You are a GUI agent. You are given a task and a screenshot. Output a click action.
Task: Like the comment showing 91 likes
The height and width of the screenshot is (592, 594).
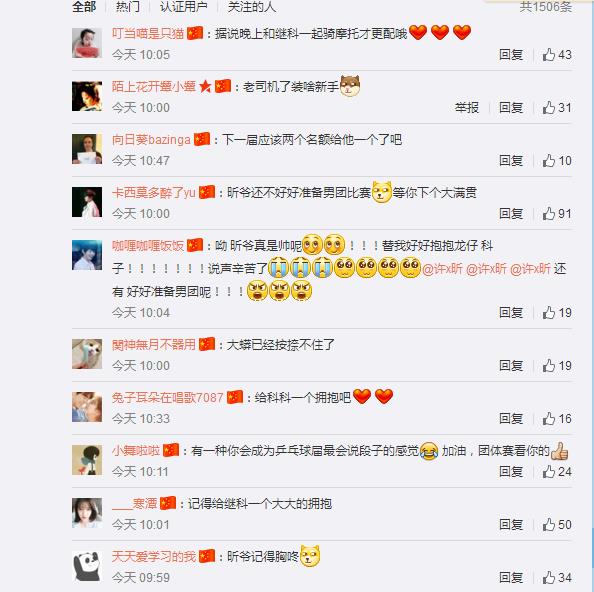[557, 214]
